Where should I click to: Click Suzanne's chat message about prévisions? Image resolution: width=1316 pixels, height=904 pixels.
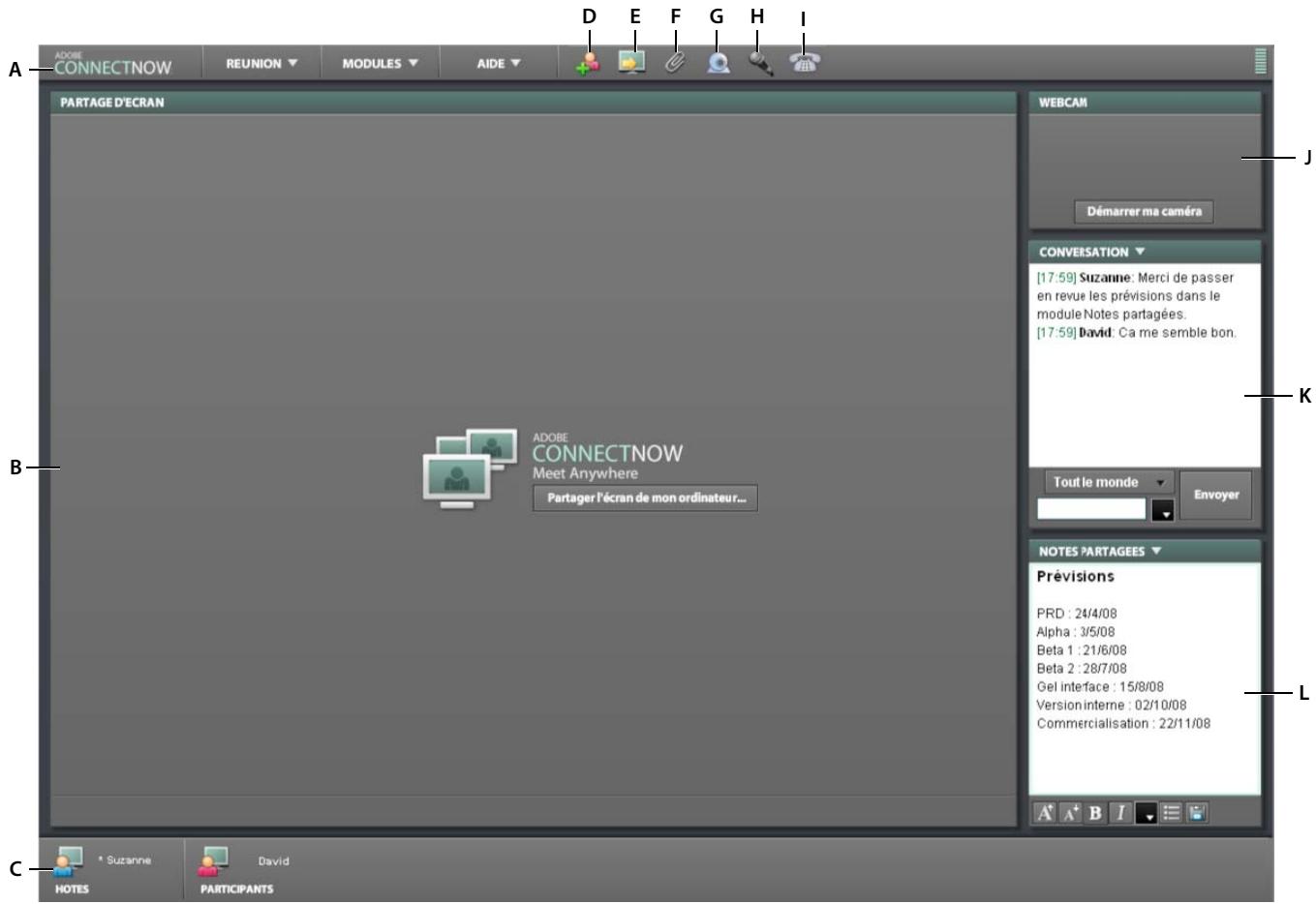pos(1135,296)
